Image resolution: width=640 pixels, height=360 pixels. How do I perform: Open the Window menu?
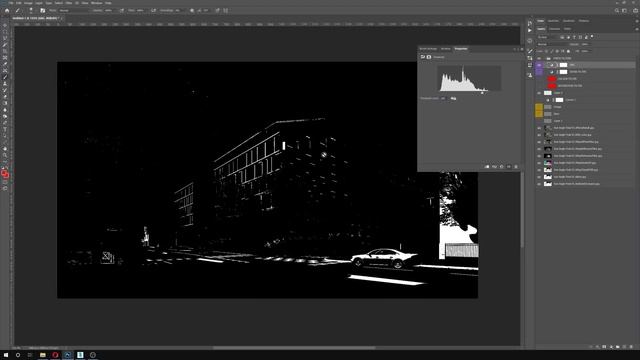click(96, 3)
